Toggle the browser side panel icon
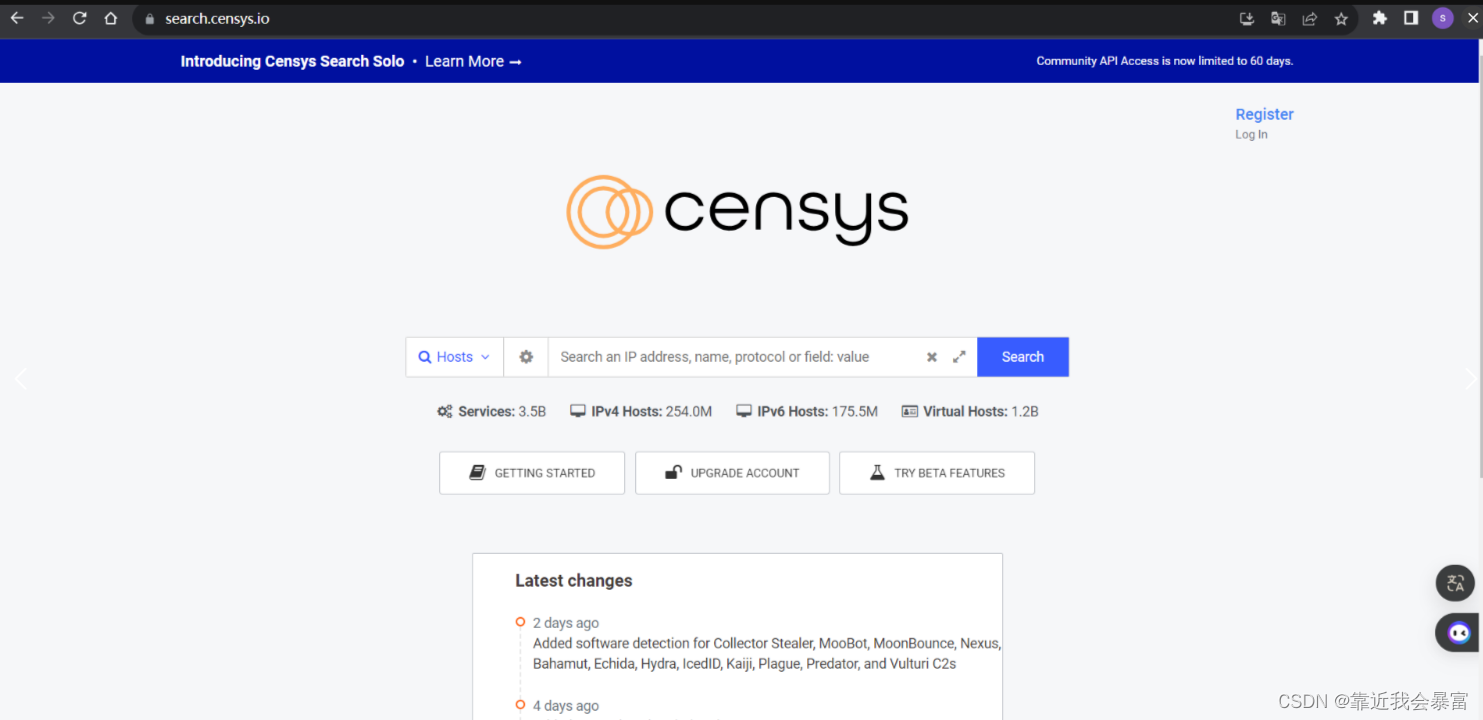Image resolution: width=1483 pixels, height=720 pixels. (x=1411, y=18)
